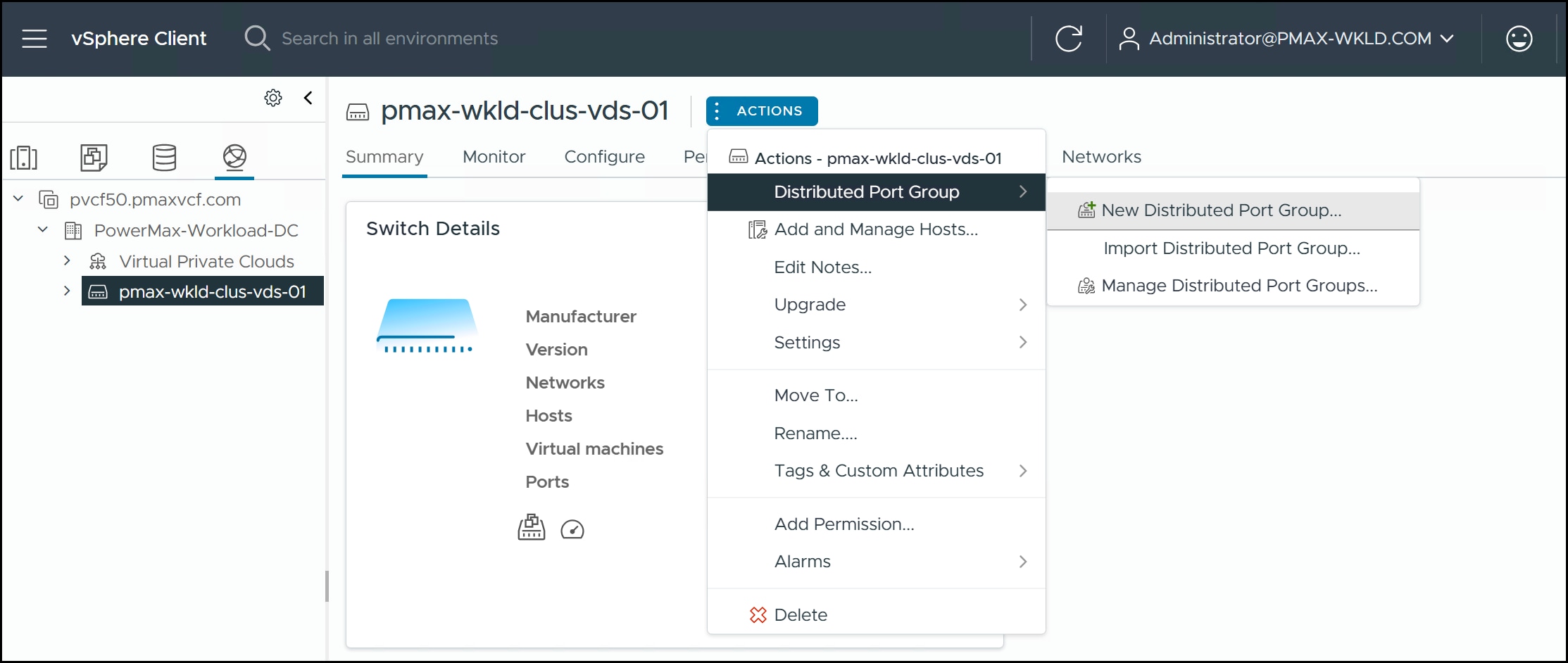Switch to Storage inventory view
Screen dimensions: 1568x663
(164, 157)
